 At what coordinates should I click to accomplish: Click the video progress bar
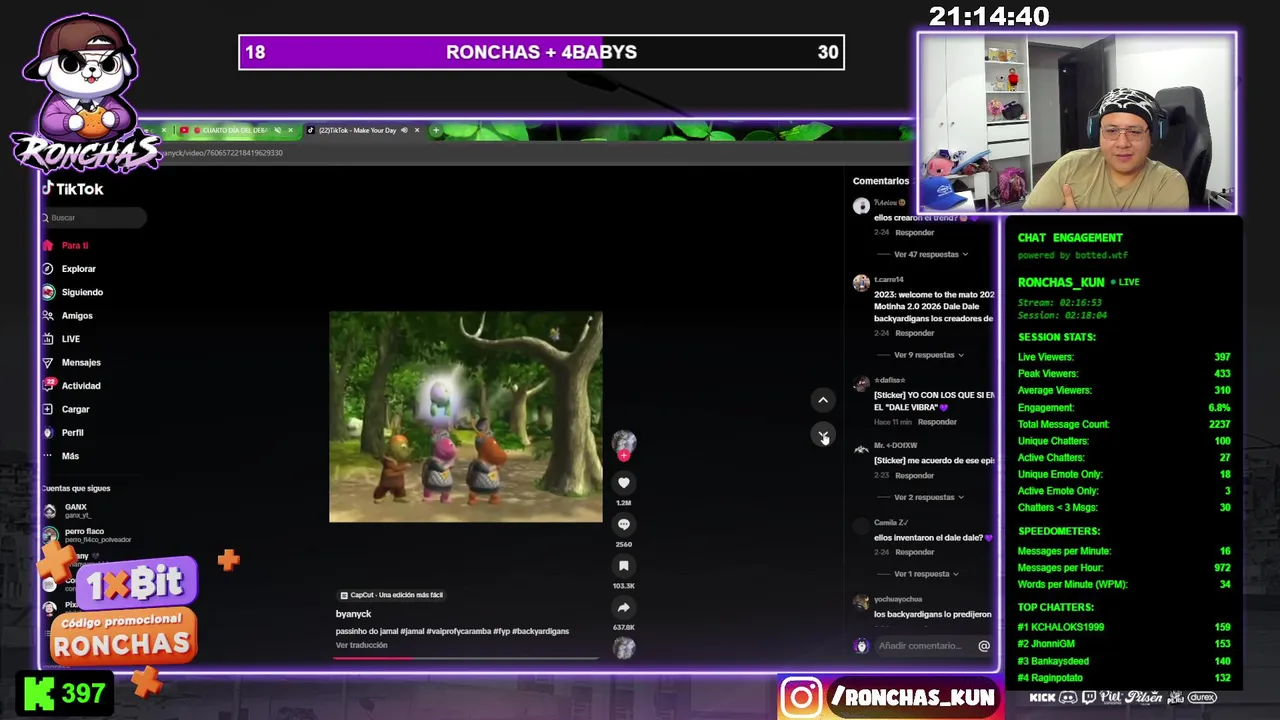(x=467, y=658)
